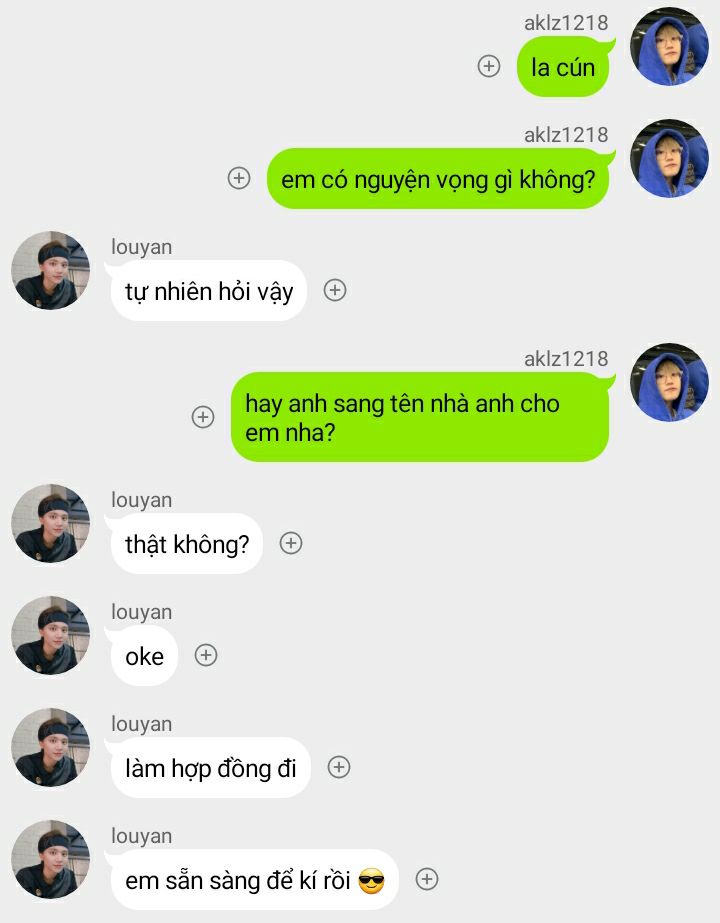Tap the plus icon next to 'em có nguyện vọng gì không?'
This screenshot has height=923, width=720.
coord(239,178)
